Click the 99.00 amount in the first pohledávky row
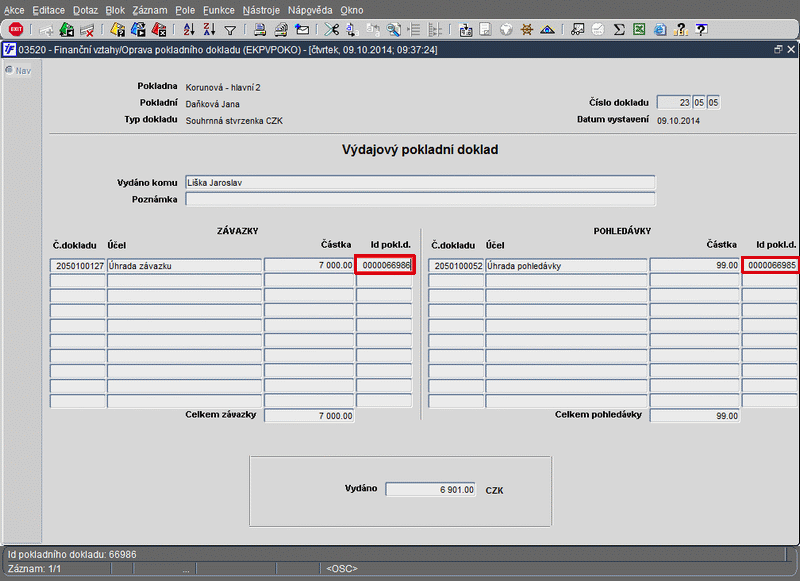800x581 pixels. pyautogui.click(x=694, y=265)
